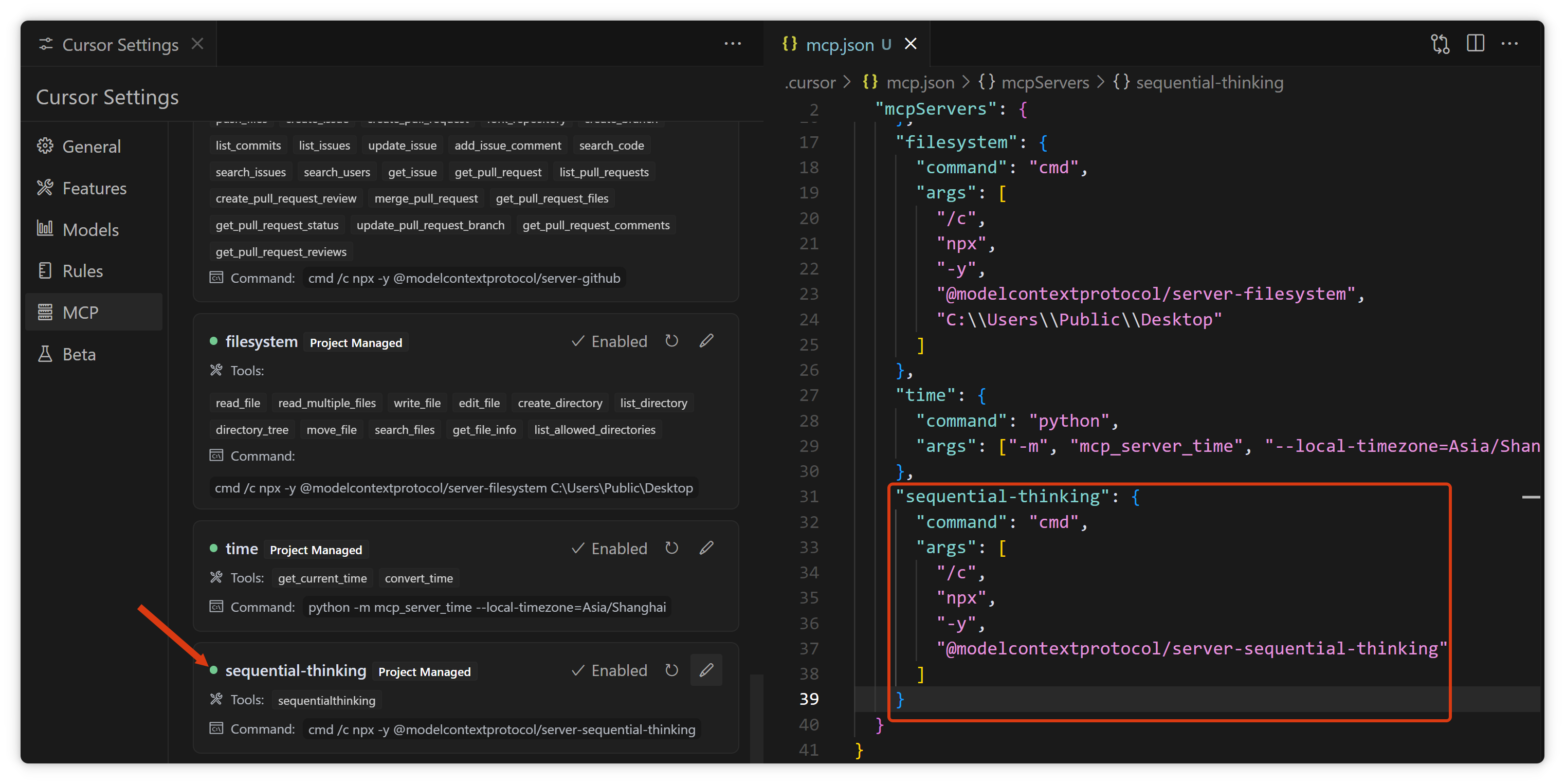Expand the mcpServers breadcrumb segment
1565x784 pixels.
click(1044, 83)
